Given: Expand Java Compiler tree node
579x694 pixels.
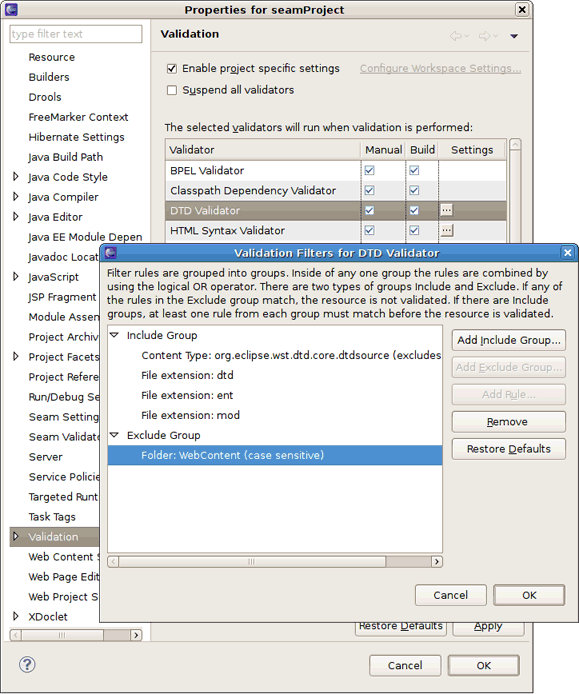Looking at the screenshot, I should (16, 197).
